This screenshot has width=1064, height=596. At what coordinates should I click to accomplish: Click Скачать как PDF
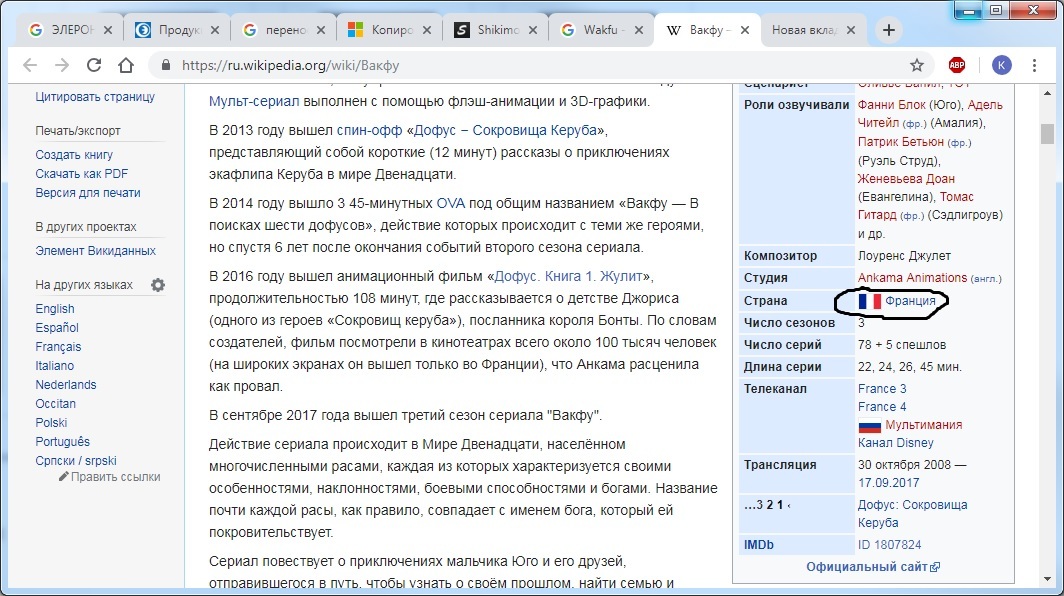[81, 174]
